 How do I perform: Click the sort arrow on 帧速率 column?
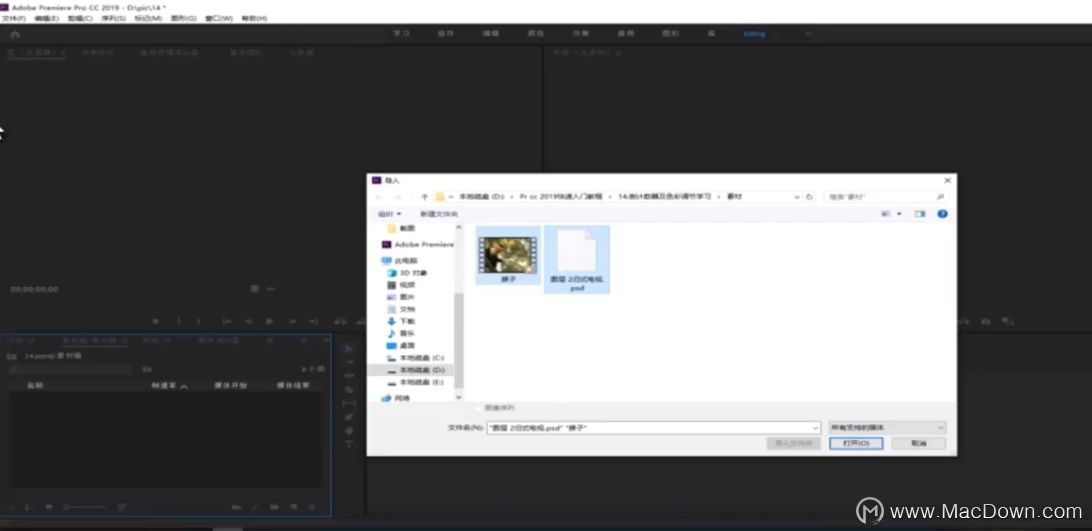pyautogui.click(x=184, y=386)
